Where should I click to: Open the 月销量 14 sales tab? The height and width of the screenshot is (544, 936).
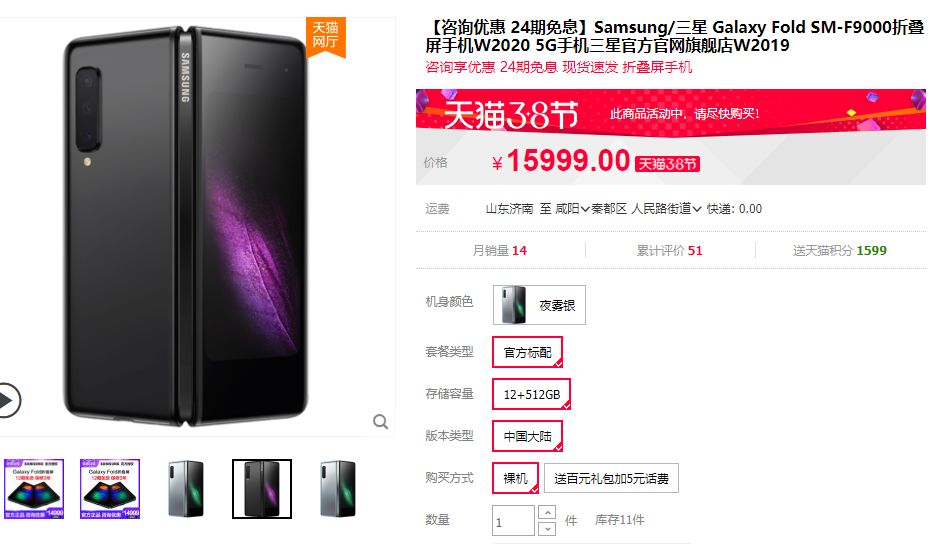pyautogui.click(x=500, y=251)
